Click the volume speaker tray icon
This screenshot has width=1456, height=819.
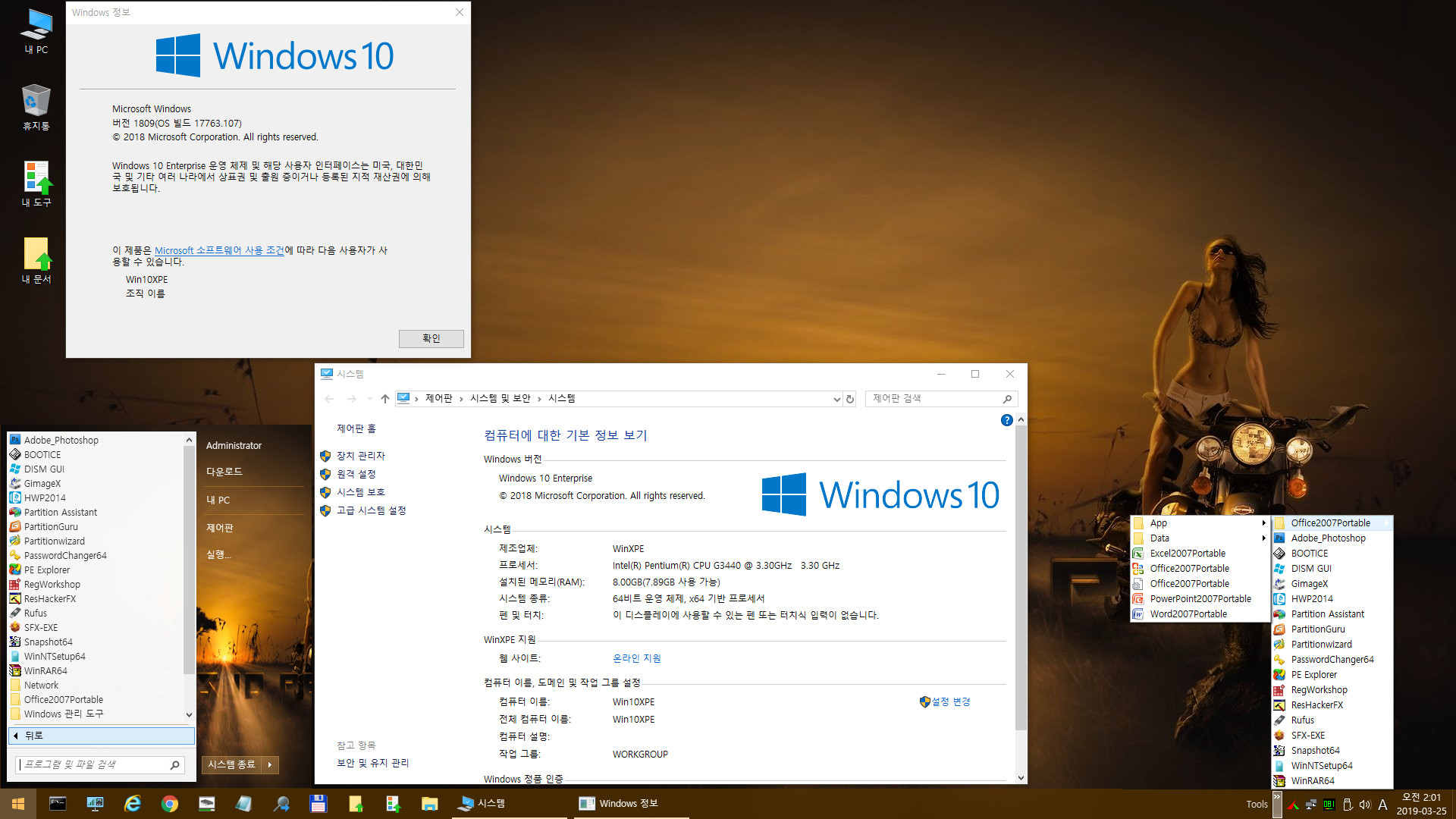1365,805
